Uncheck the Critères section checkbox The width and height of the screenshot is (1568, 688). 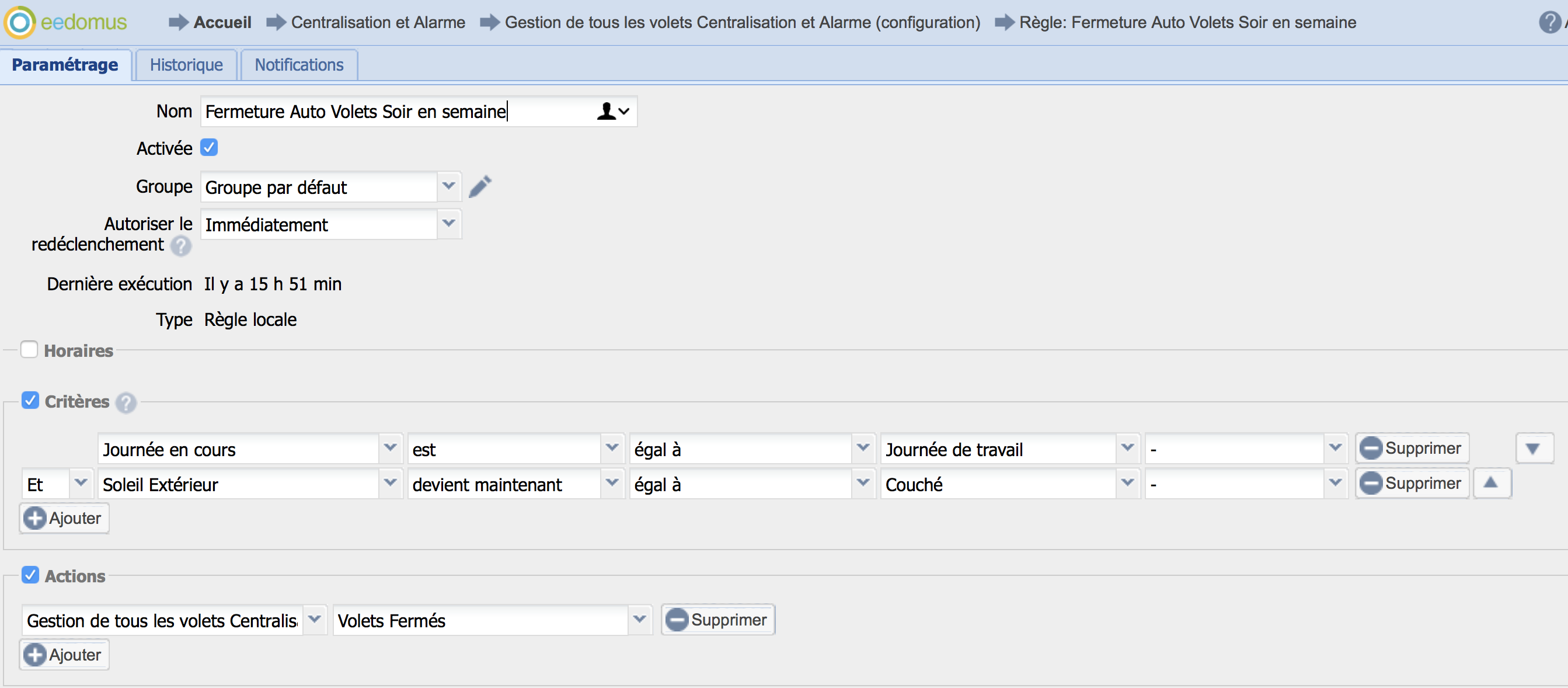[x=30, y=401]
